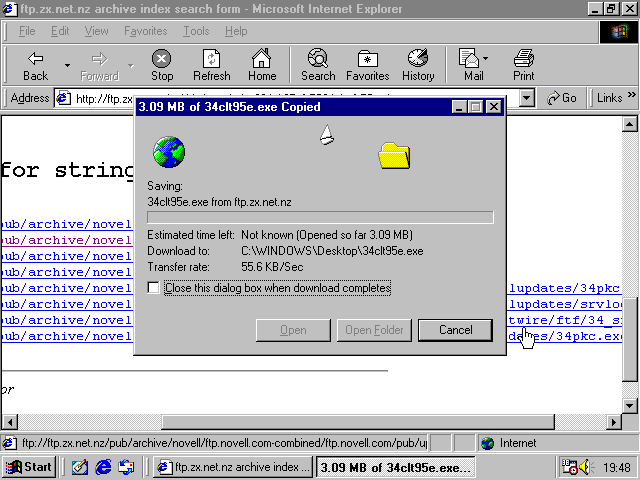Expand the Mail button dropdown arrow
640x480 pixels.
point(485,58)
